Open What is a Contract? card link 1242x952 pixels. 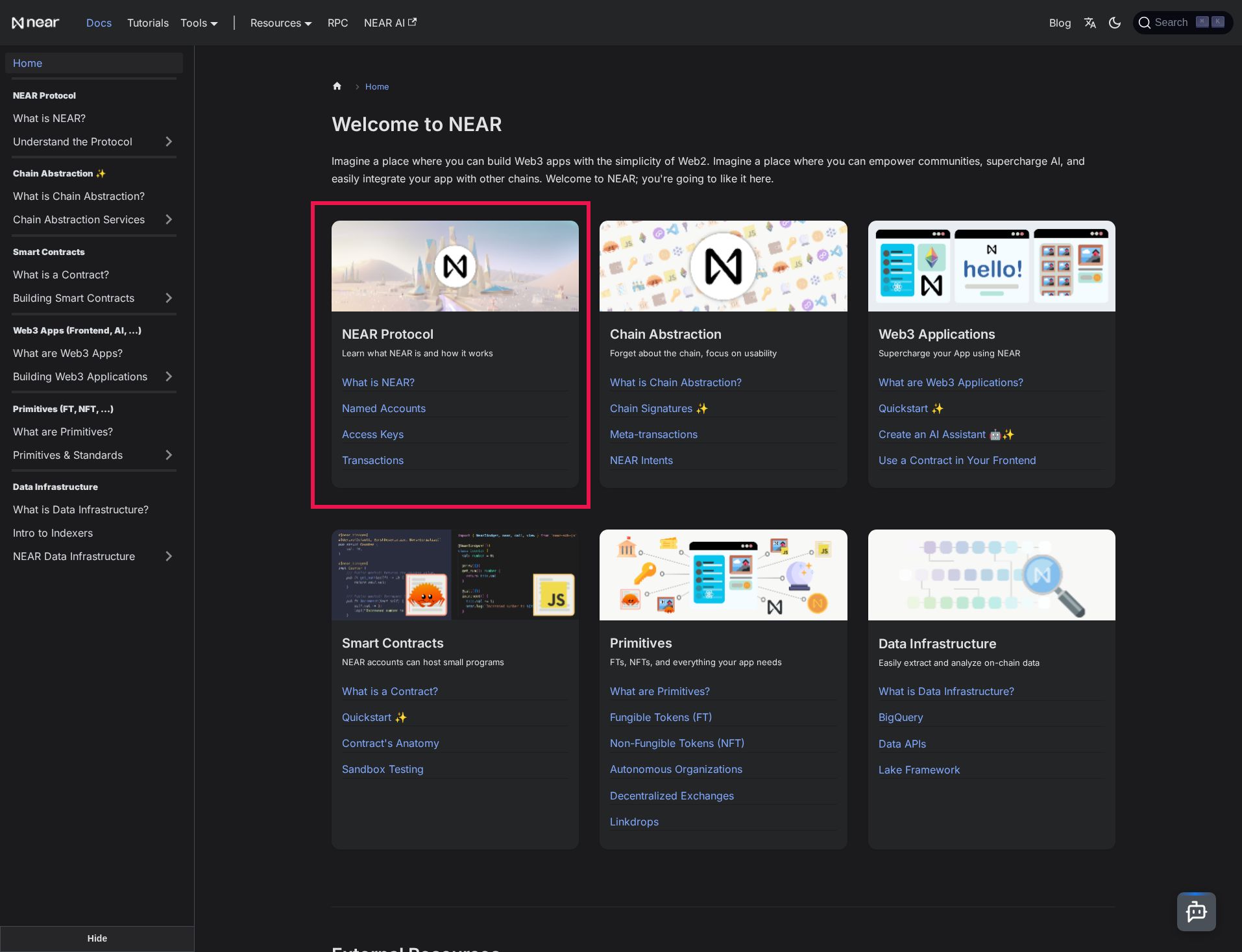pyautogui.click(x=389, y=691)
